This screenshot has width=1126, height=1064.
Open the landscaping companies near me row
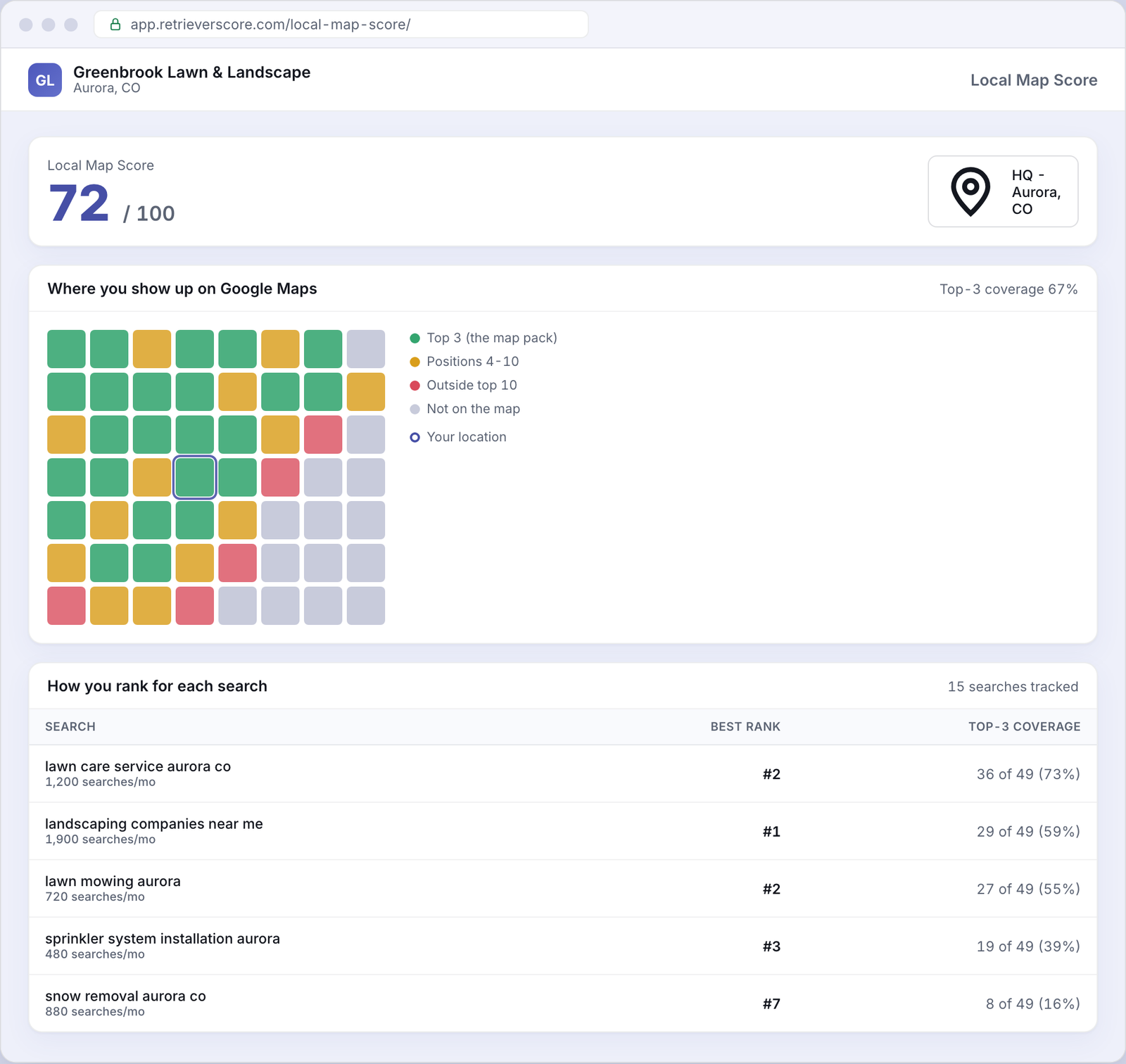563,831
